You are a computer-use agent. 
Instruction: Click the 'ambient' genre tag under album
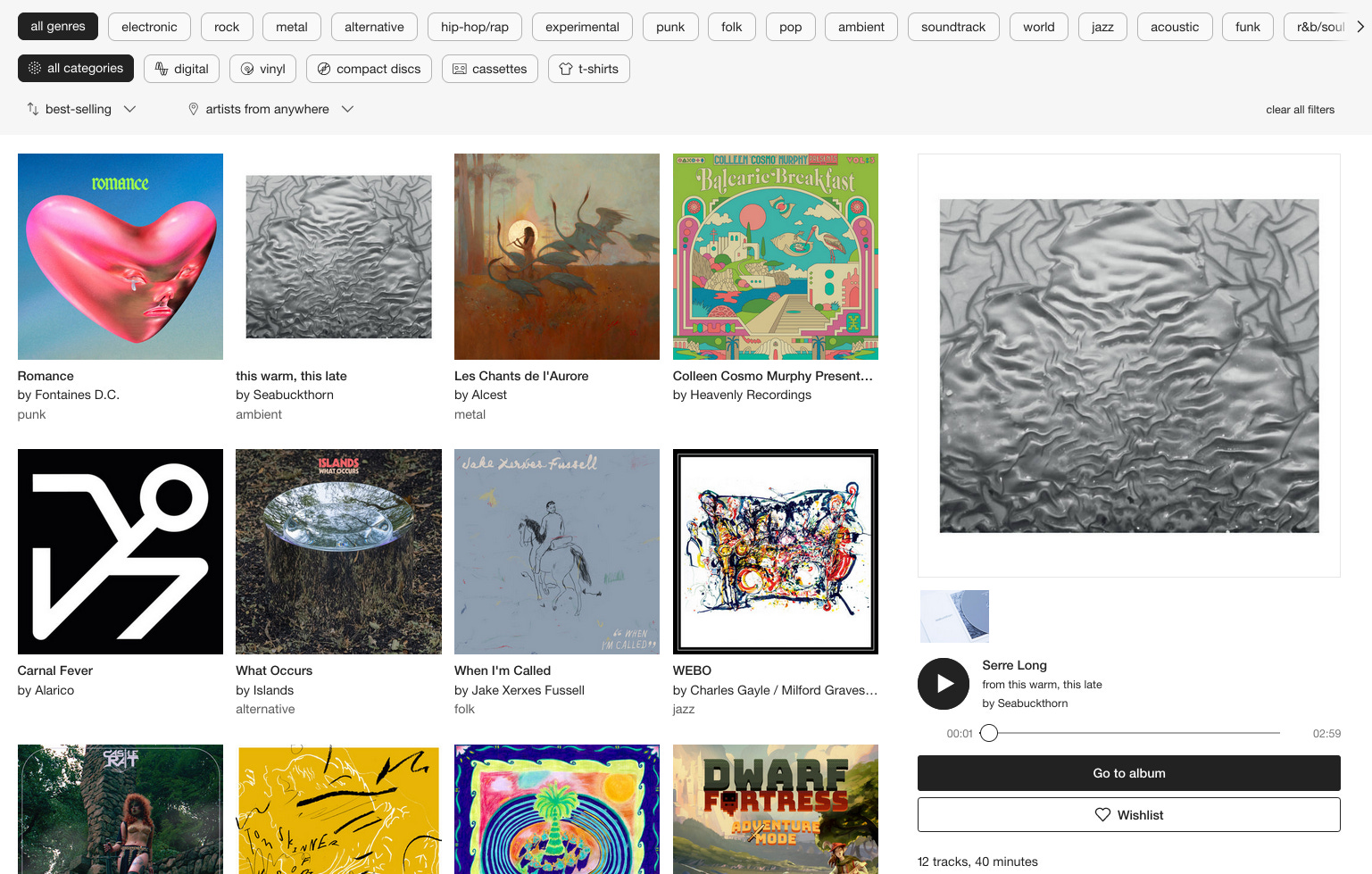pos(259,414)
